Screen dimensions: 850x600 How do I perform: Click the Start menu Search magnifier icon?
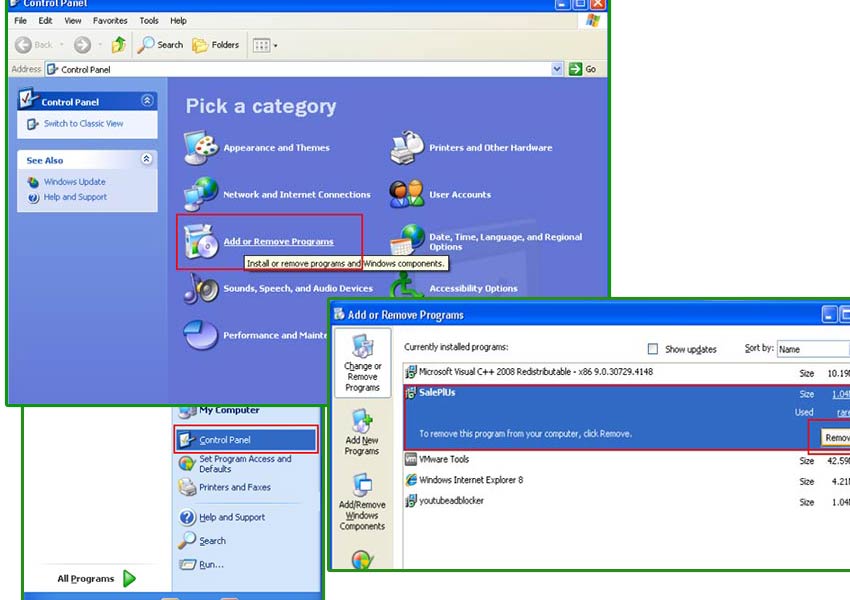pos(187,540)
